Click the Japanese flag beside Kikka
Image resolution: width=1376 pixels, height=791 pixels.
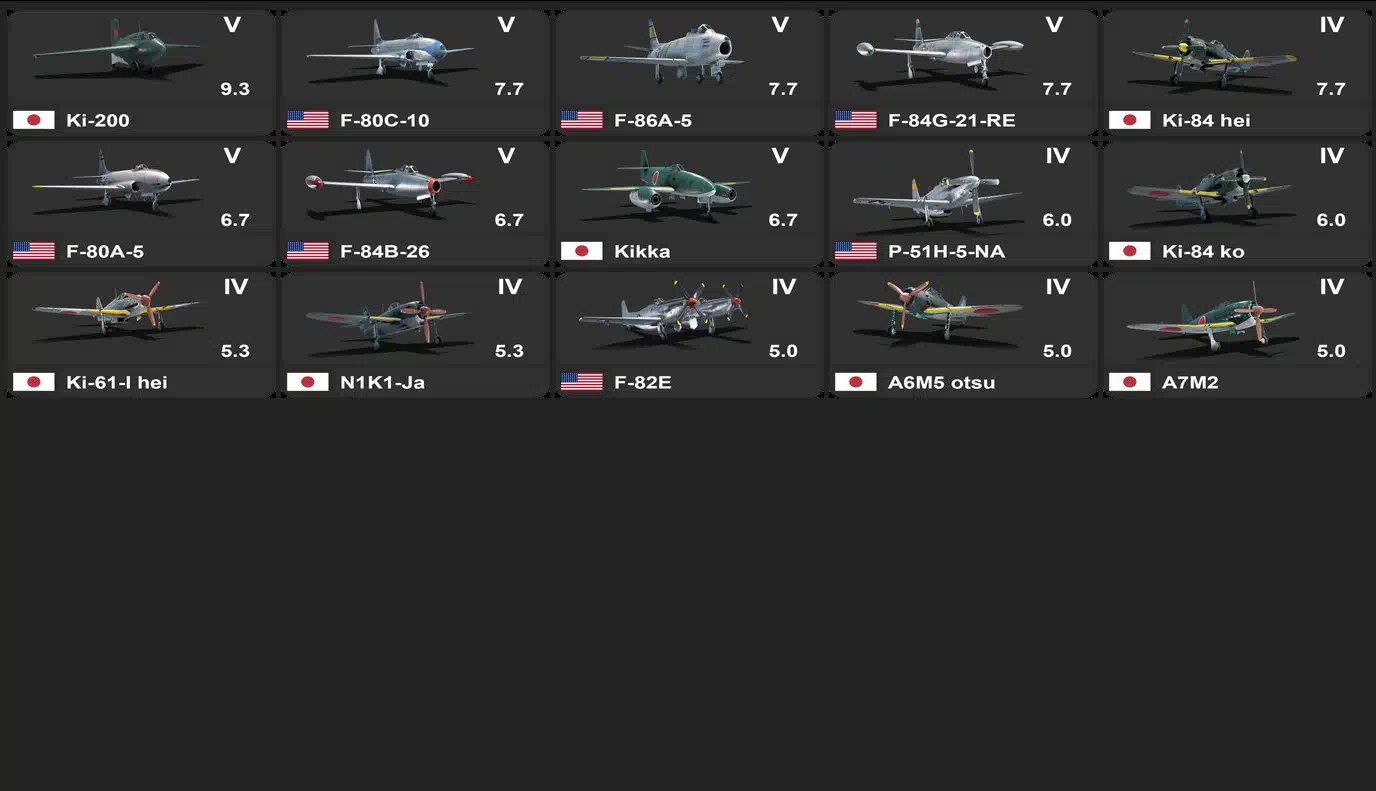coord(581,251)
